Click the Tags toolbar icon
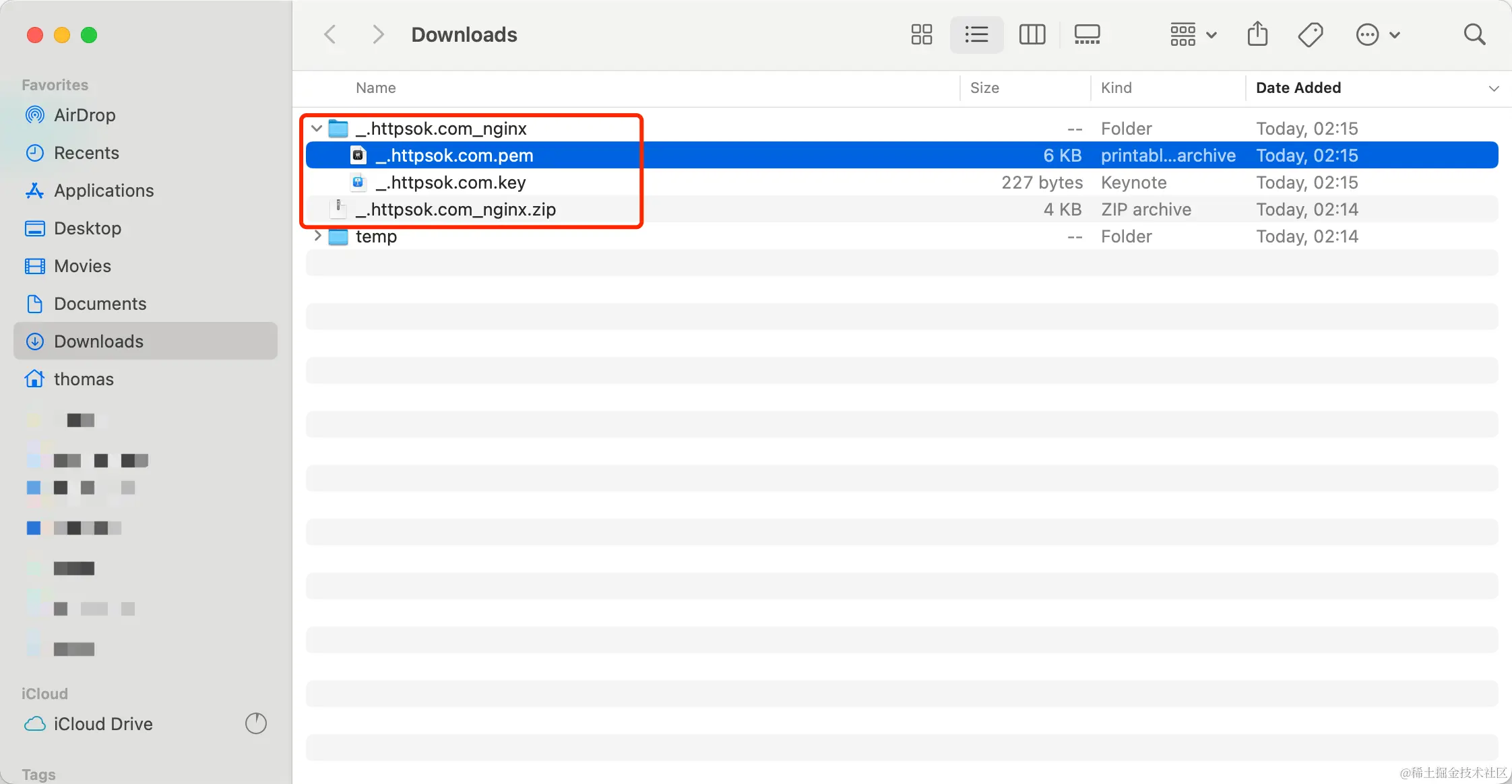 pos(1311,34)
